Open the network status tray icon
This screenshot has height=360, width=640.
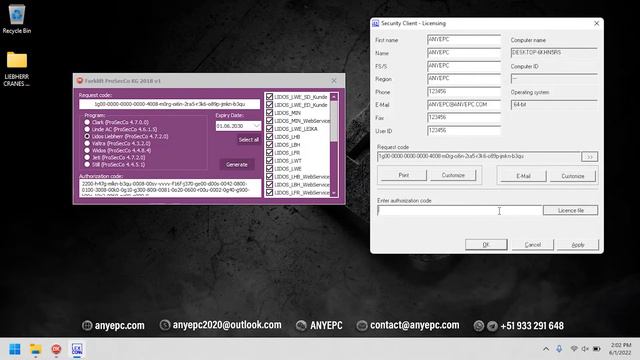pos(574,349)
